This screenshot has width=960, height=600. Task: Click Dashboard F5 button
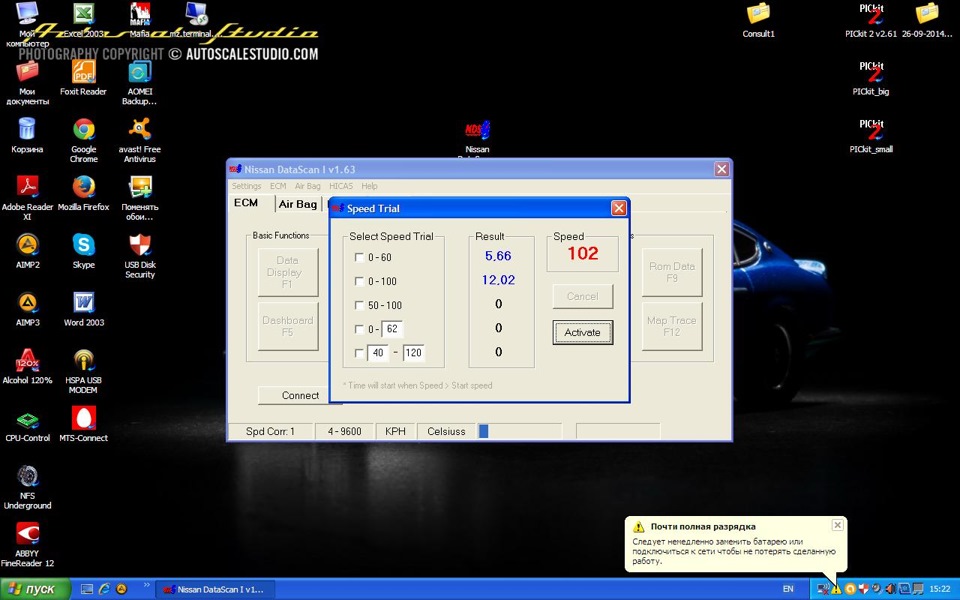pos(288,326)
